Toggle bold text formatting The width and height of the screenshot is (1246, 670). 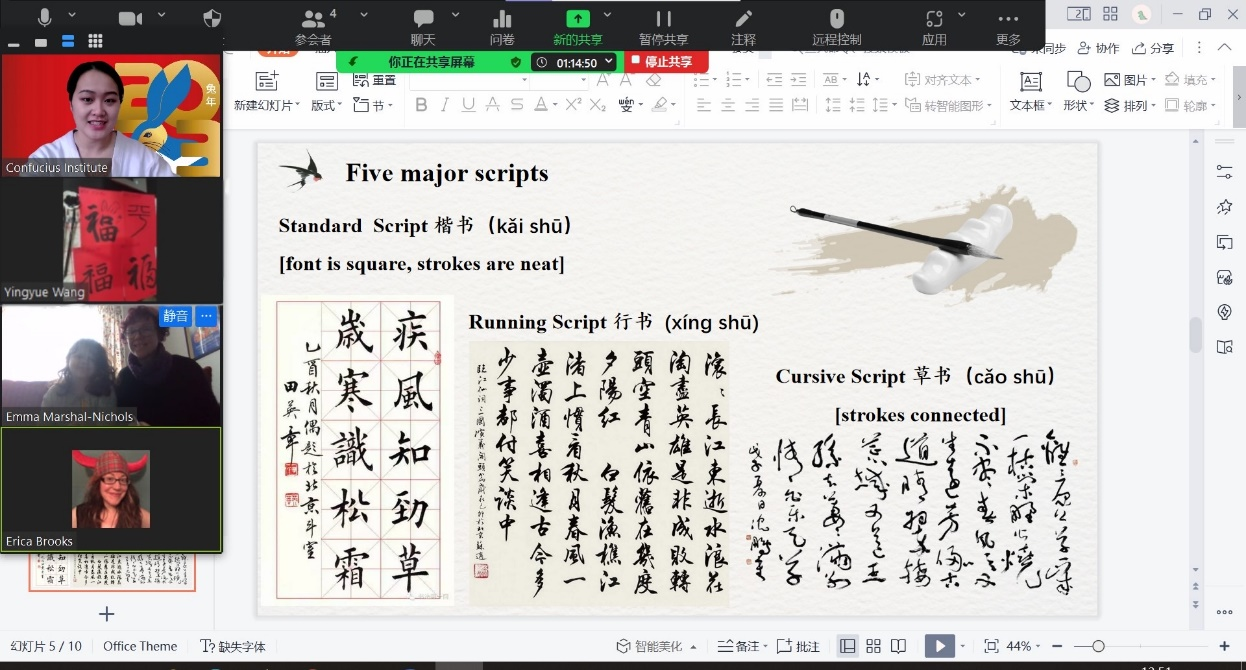coord(421,105)
